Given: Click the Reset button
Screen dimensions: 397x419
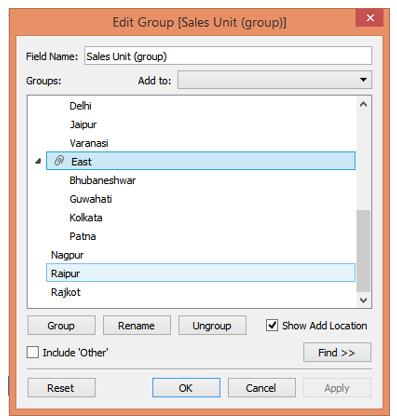Looking at the screenshot, I should click(x=61, y=388).
